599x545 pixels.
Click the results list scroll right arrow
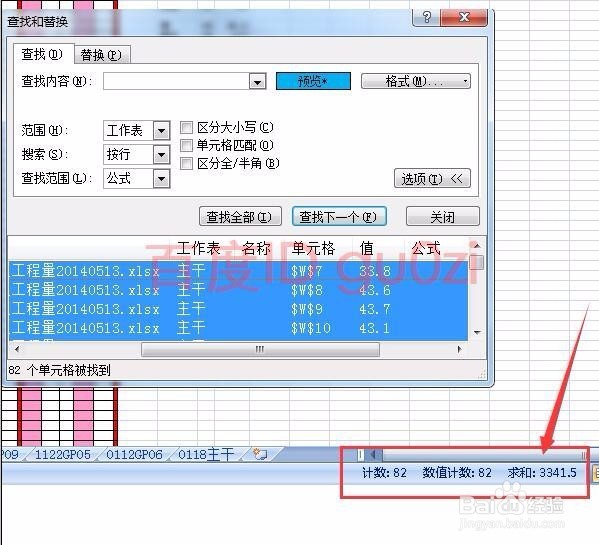[x=459, y=349]
